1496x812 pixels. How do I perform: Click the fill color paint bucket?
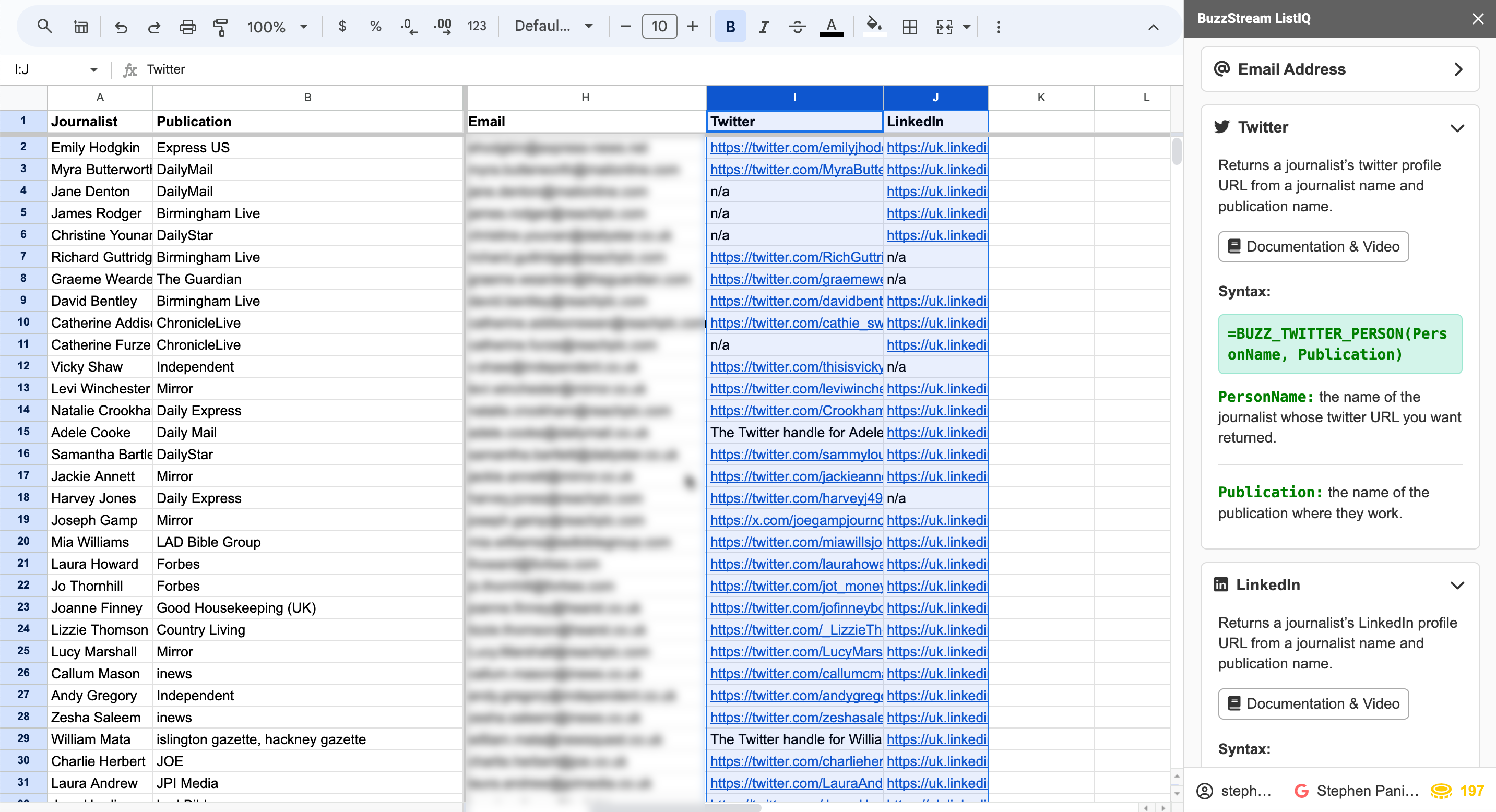873,26
